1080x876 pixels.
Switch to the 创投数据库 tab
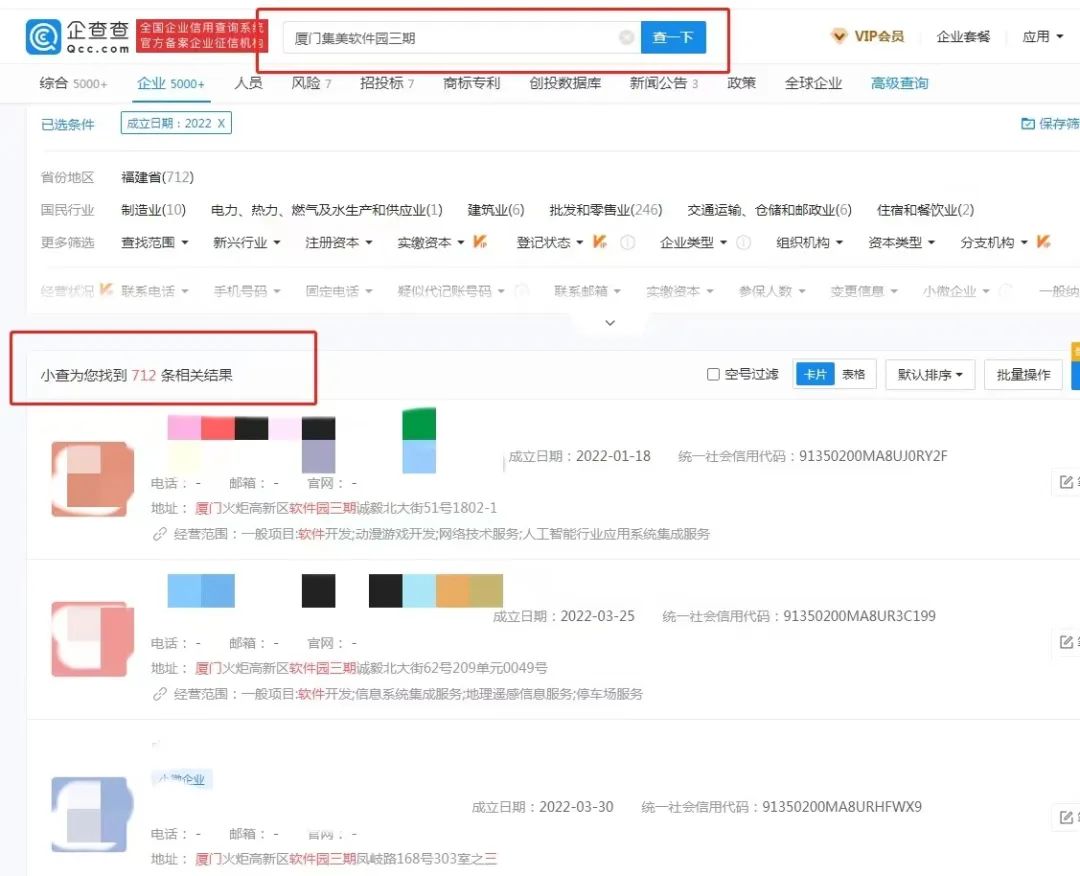coord(565,83)
